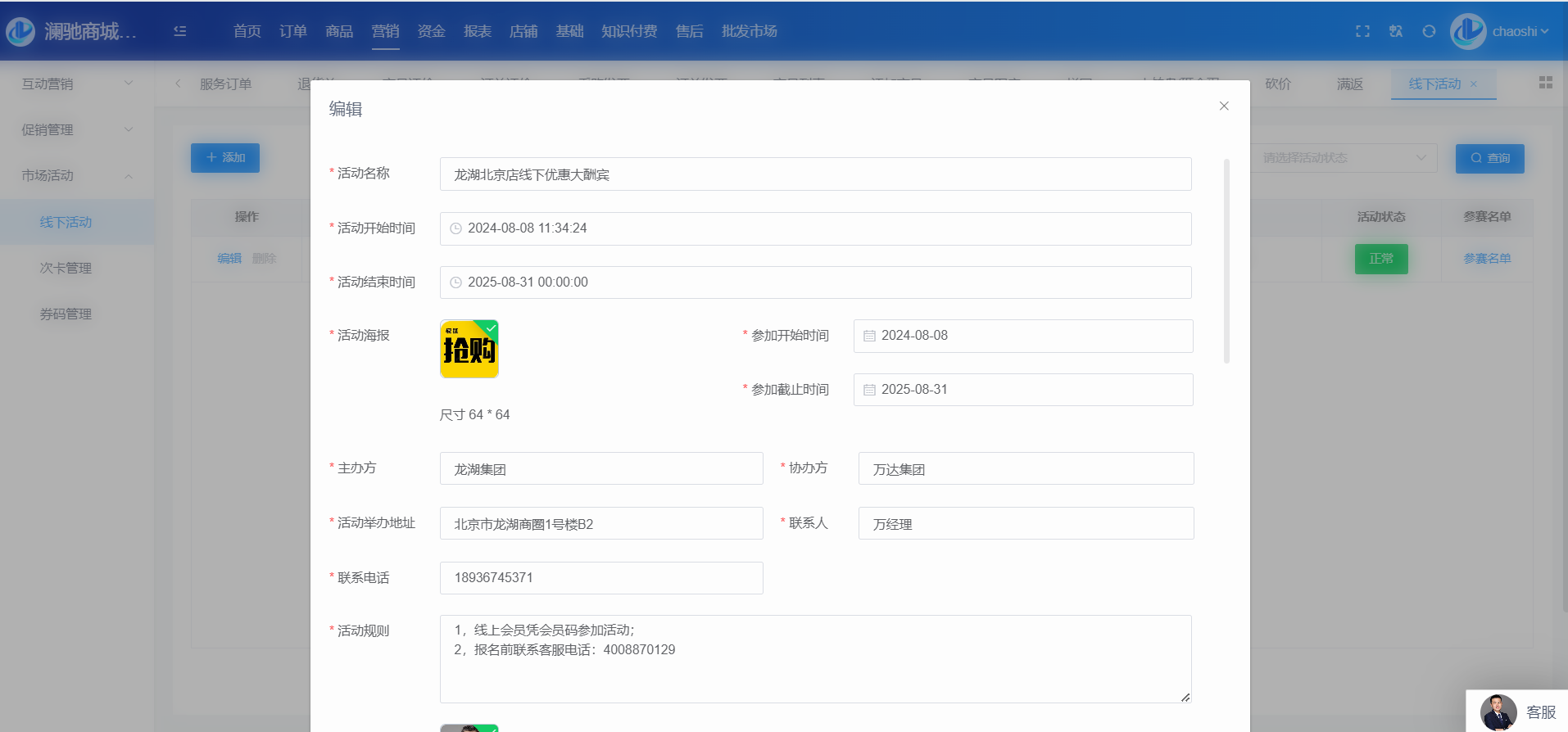
Task: Open the tab grid menu icon
Action: [1545, 83]
